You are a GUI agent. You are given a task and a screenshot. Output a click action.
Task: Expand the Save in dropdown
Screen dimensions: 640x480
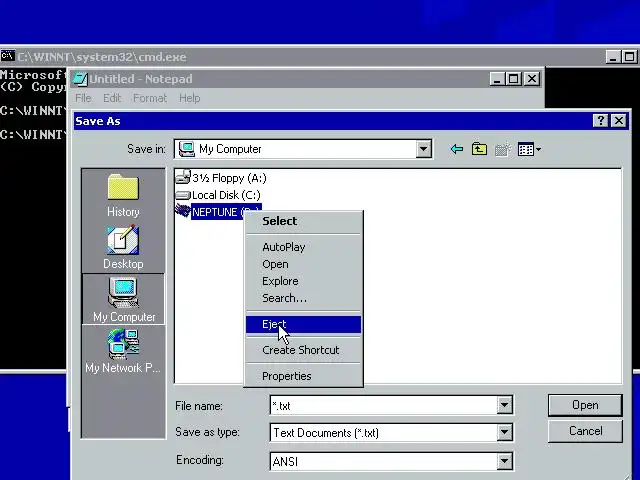point(424,149)
